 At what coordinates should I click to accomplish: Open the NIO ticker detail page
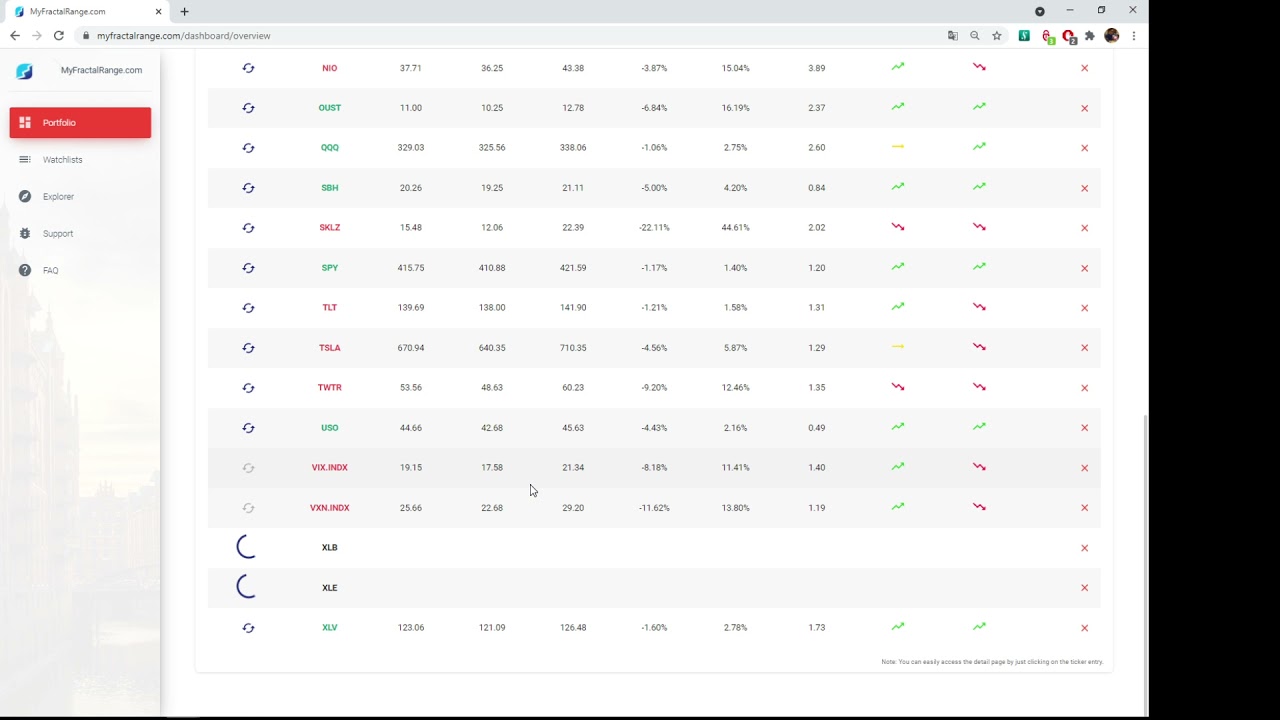tap(329, 68)
